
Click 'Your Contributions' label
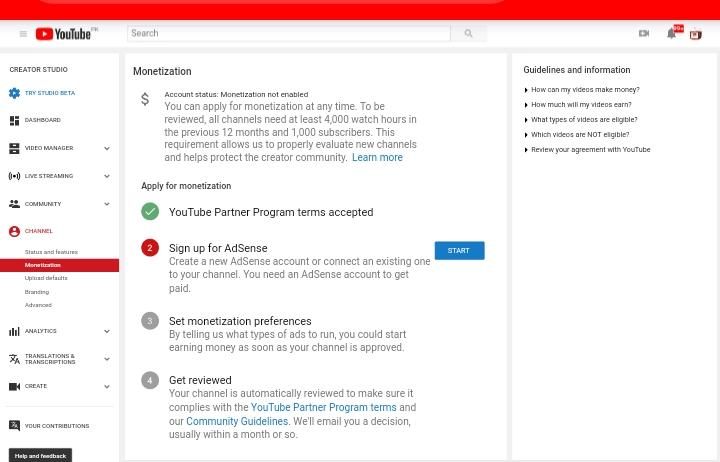[x=57, y=426]
